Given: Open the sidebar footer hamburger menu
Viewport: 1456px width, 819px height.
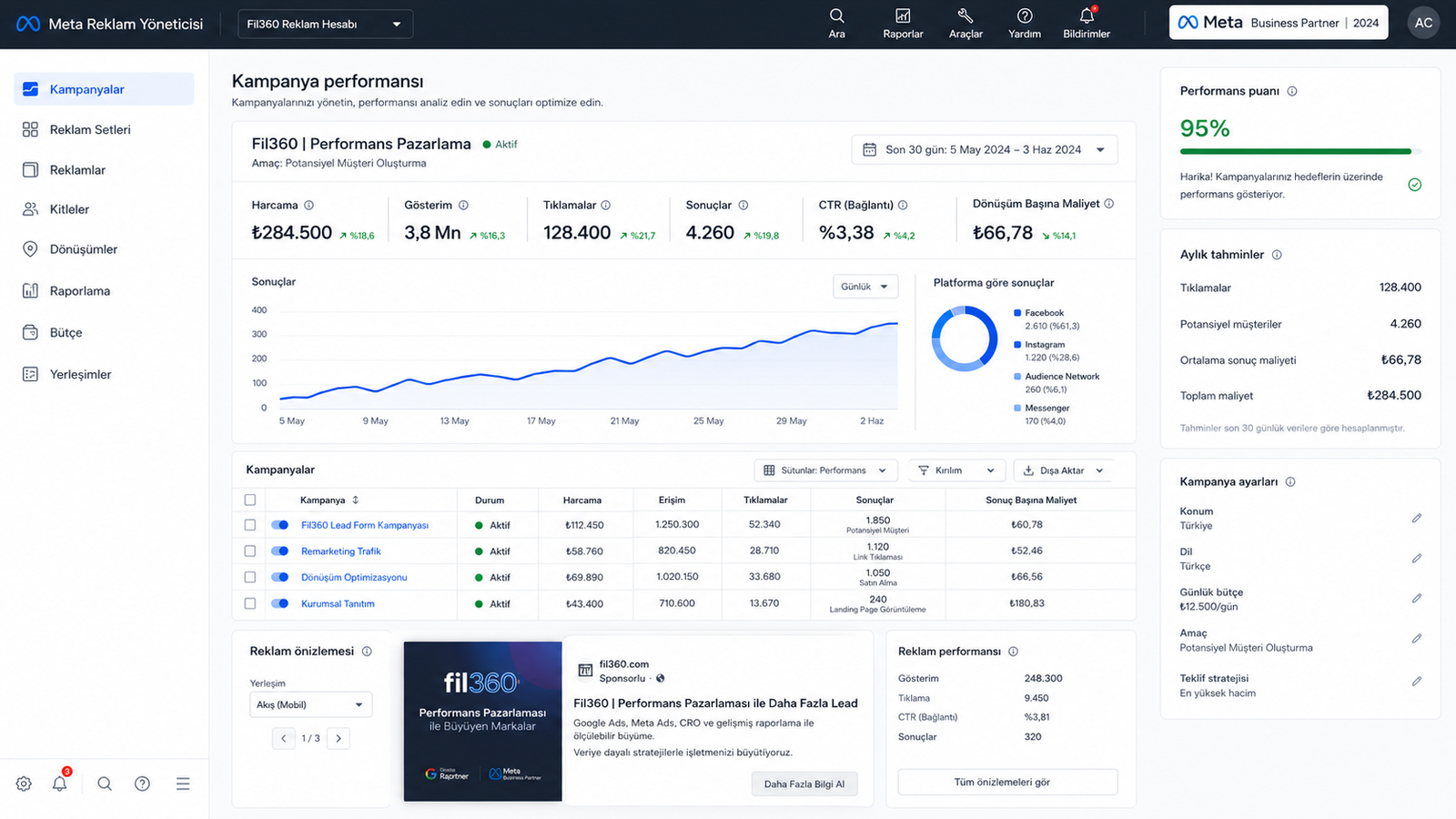Looking at the screenshot, I should 183,784.
